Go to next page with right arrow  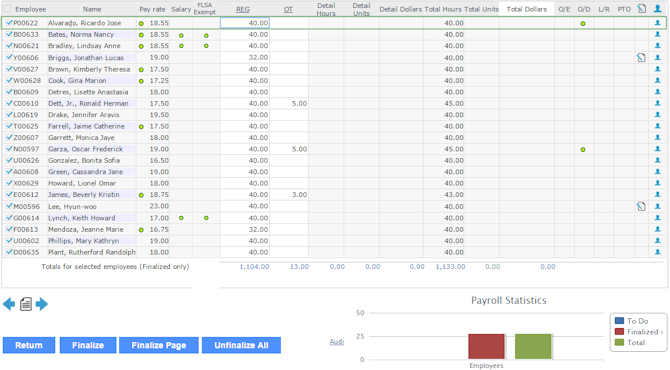41,304
